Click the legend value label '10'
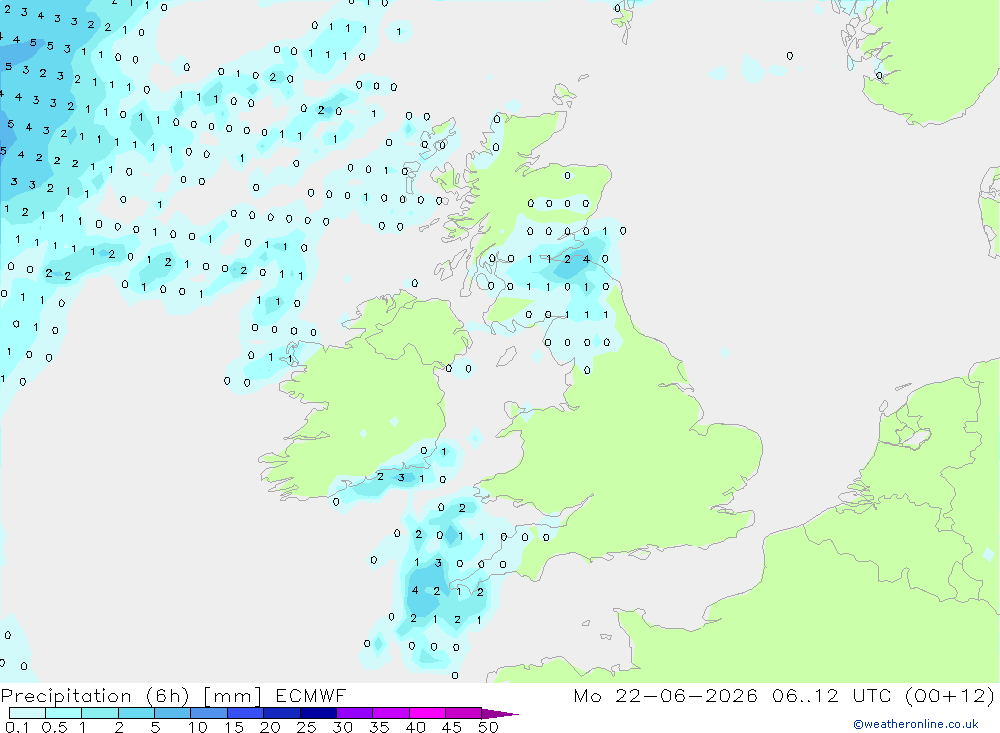The width and height of the screenshot is (1000, 733). [198, 727]
